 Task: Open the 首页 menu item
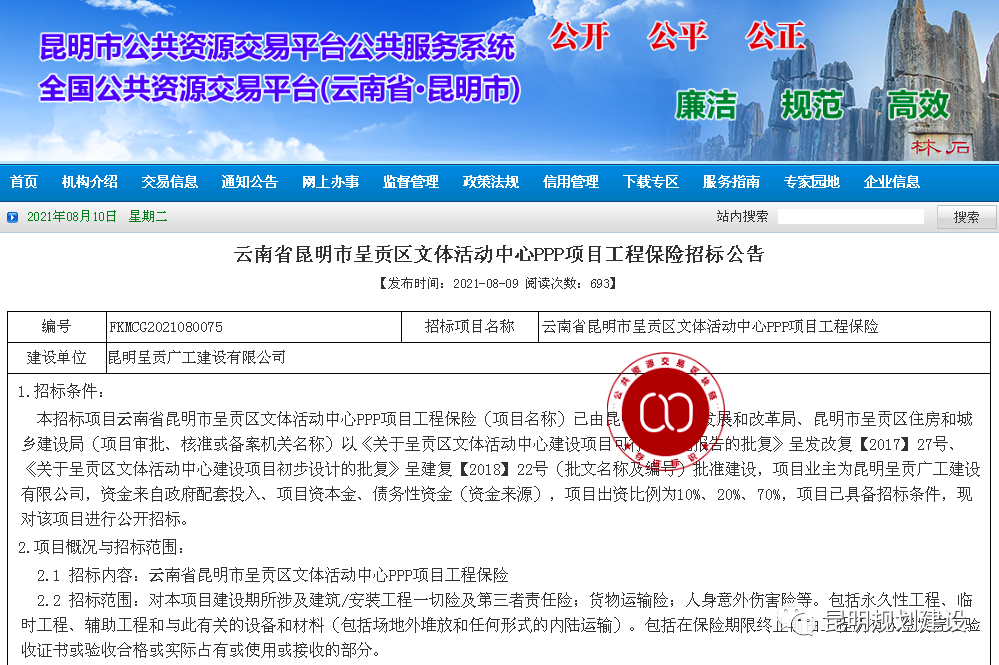(24, 182)
